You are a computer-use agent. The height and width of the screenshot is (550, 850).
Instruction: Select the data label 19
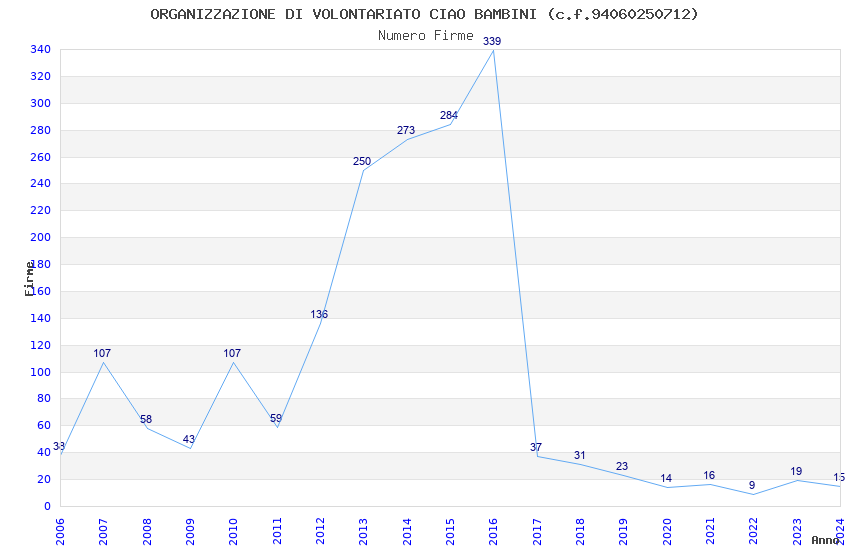[796, 471]
